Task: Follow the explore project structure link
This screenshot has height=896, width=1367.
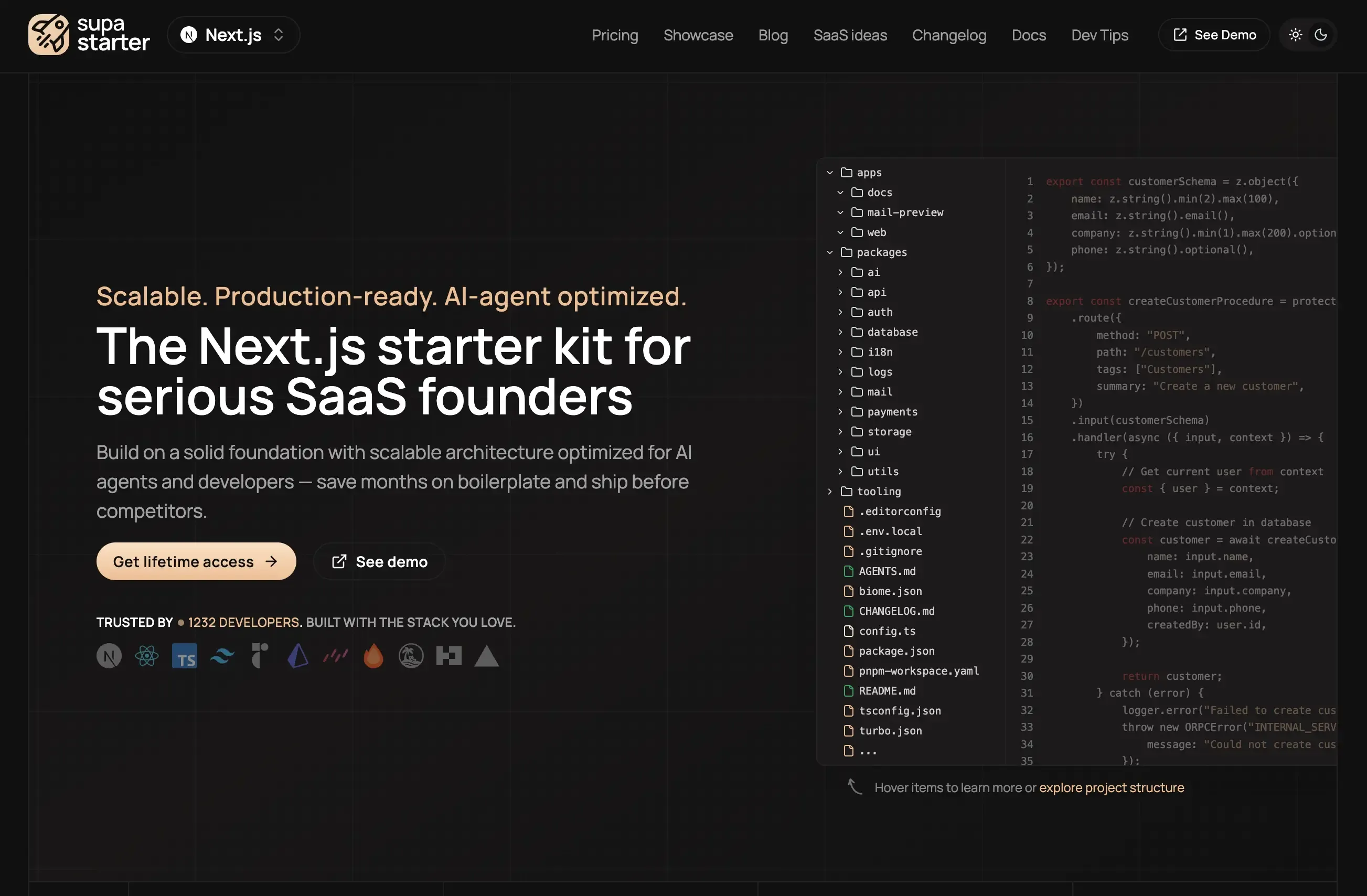Action: [x=1112, y=787]
